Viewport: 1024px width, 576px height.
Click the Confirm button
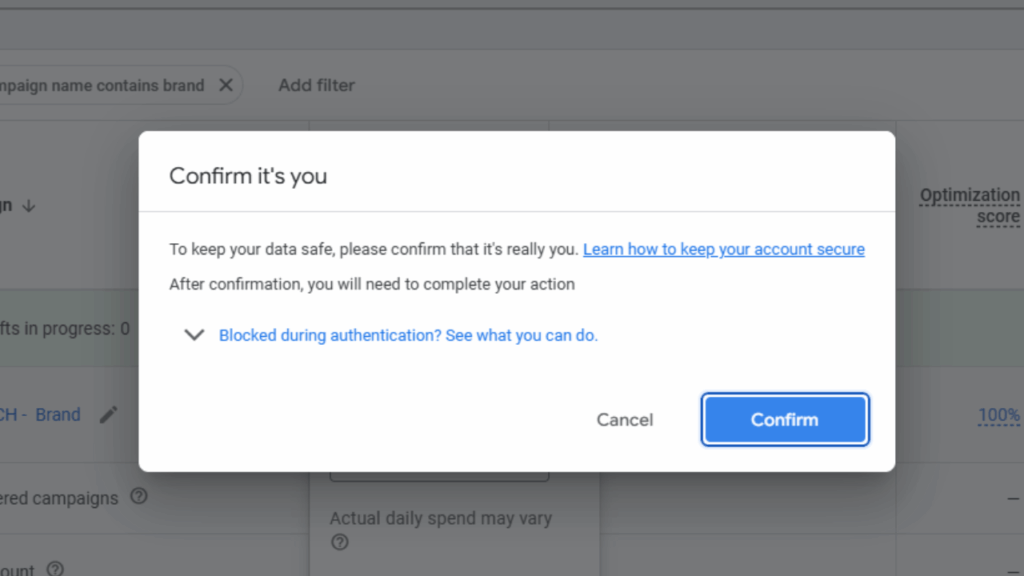pos(784,419)
